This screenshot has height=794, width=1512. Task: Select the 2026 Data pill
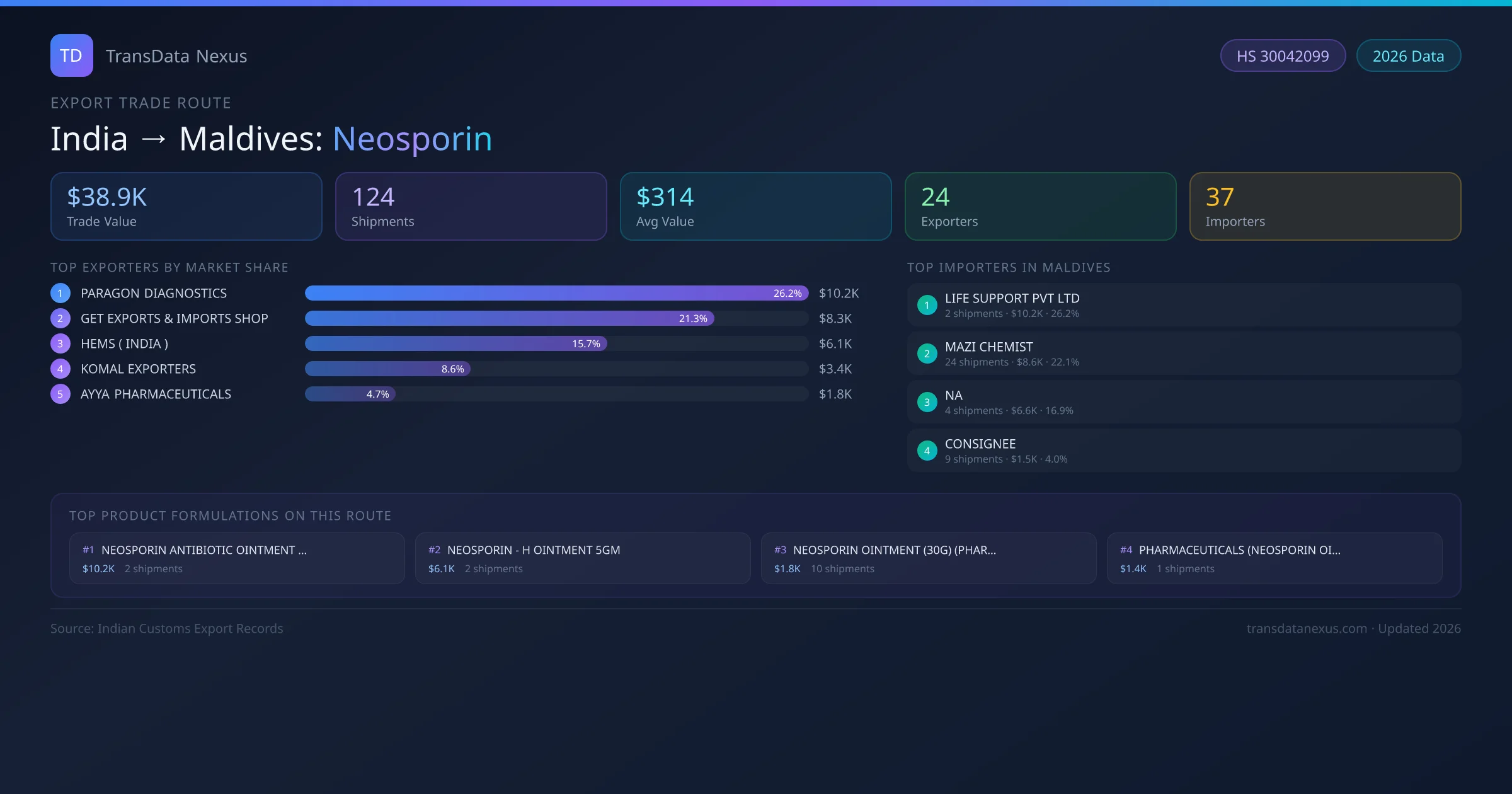(1407, 56)
